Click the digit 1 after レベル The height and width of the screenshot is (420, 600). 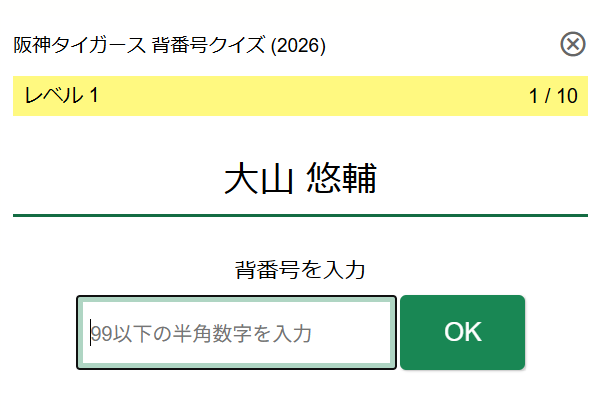pos(93,96)
